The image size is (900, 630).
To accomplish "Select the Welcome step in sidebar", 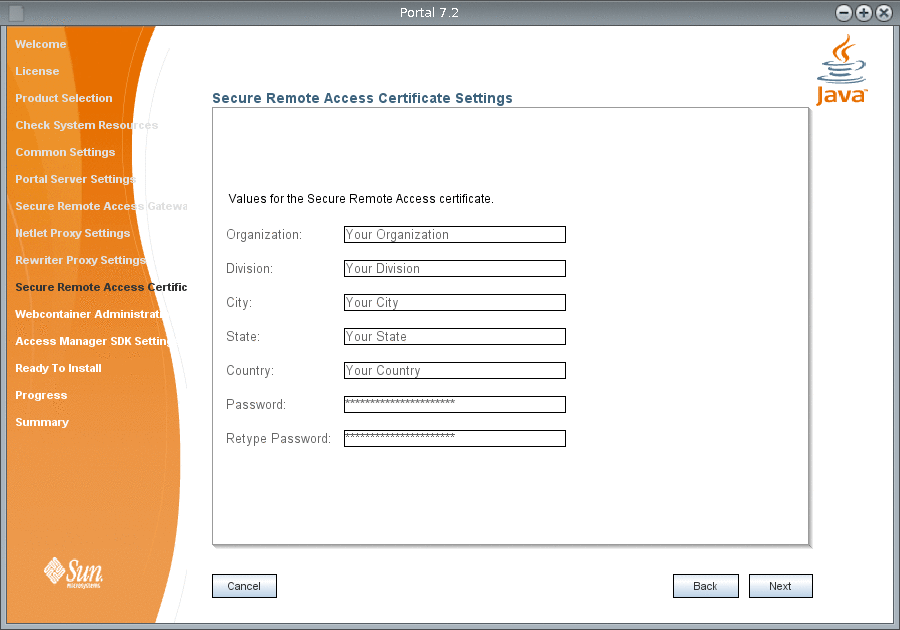I will pos(41,44).
